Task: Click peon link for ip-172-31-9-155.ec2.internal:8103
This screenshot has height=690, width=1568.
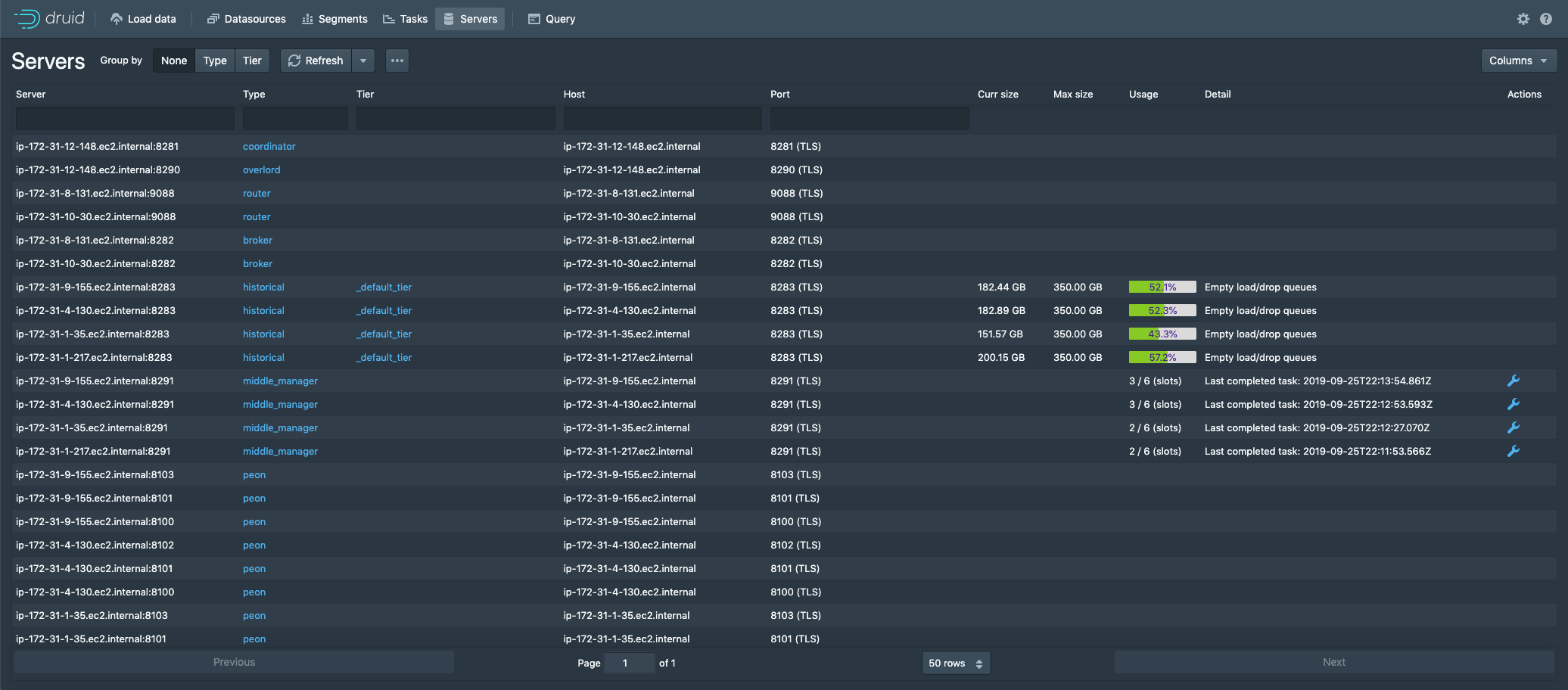Action: pos(254,474)
